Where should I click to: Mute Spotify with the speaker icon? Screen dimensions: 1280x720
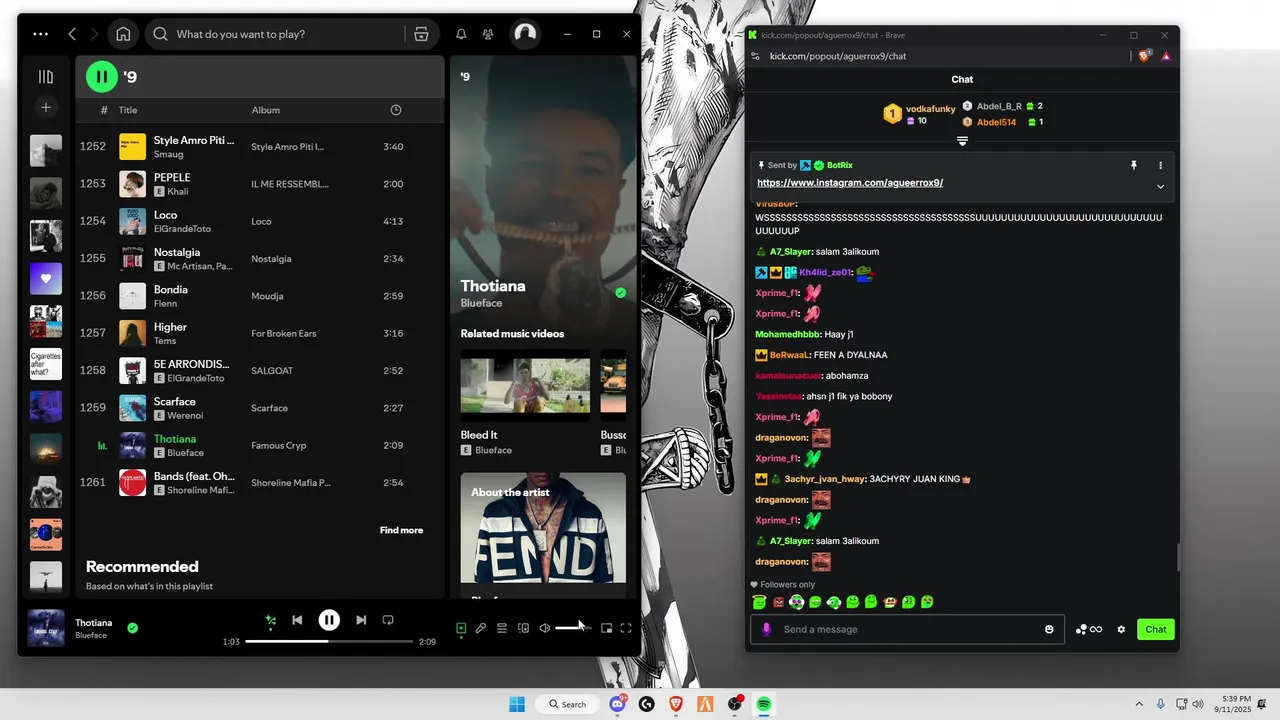tap(544, 628)
